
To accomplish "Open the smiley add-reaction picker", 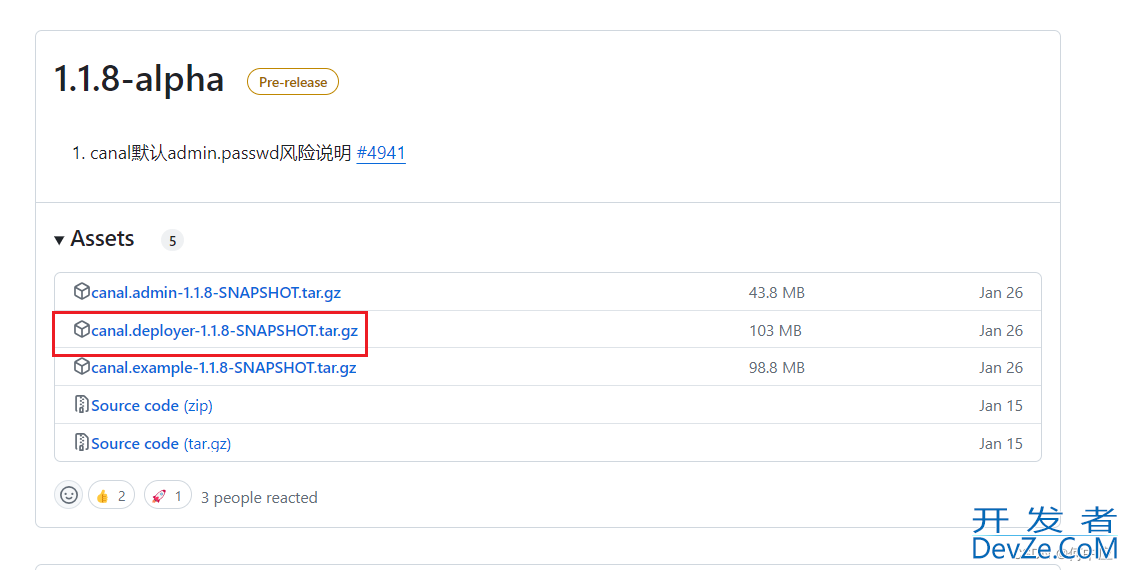I will click(69, 495).
